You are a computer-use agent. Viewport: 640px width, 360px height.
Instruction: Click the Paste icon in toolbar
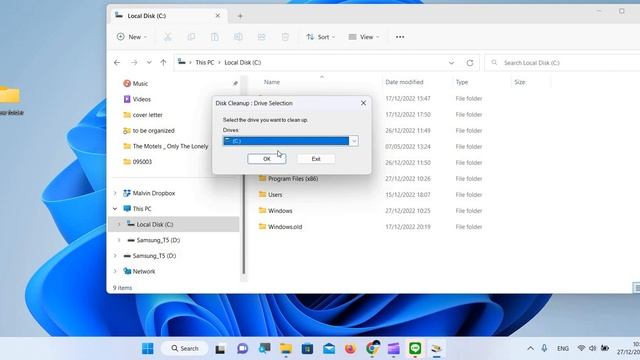(x=215, y=37)
